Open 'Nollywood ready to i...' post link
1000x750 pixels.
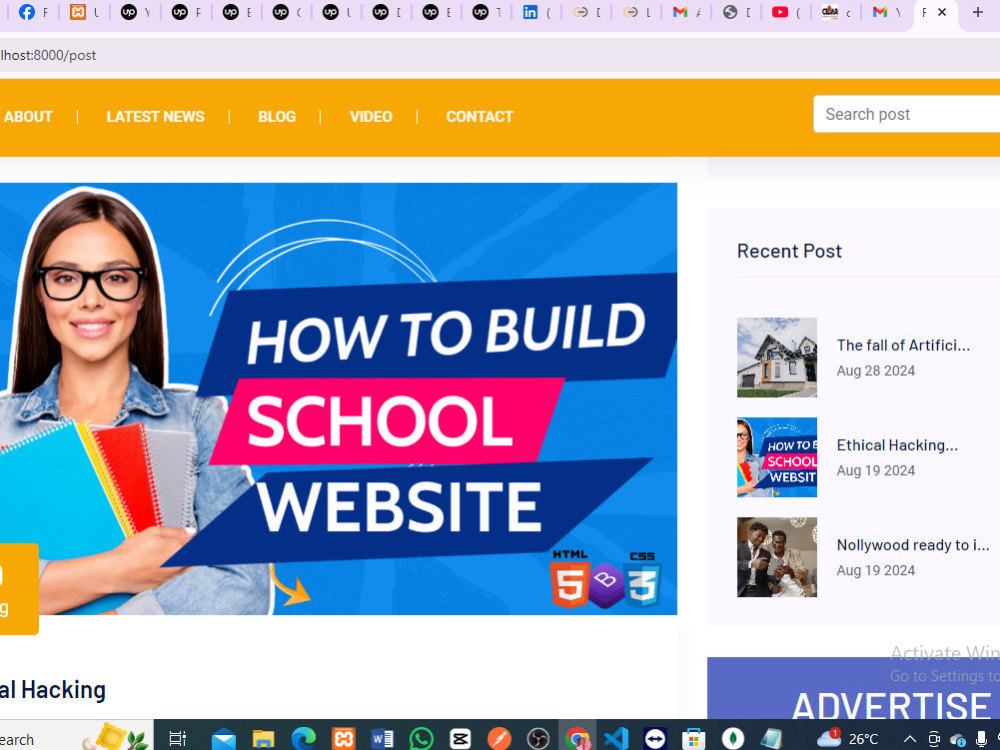coord(913,545)
